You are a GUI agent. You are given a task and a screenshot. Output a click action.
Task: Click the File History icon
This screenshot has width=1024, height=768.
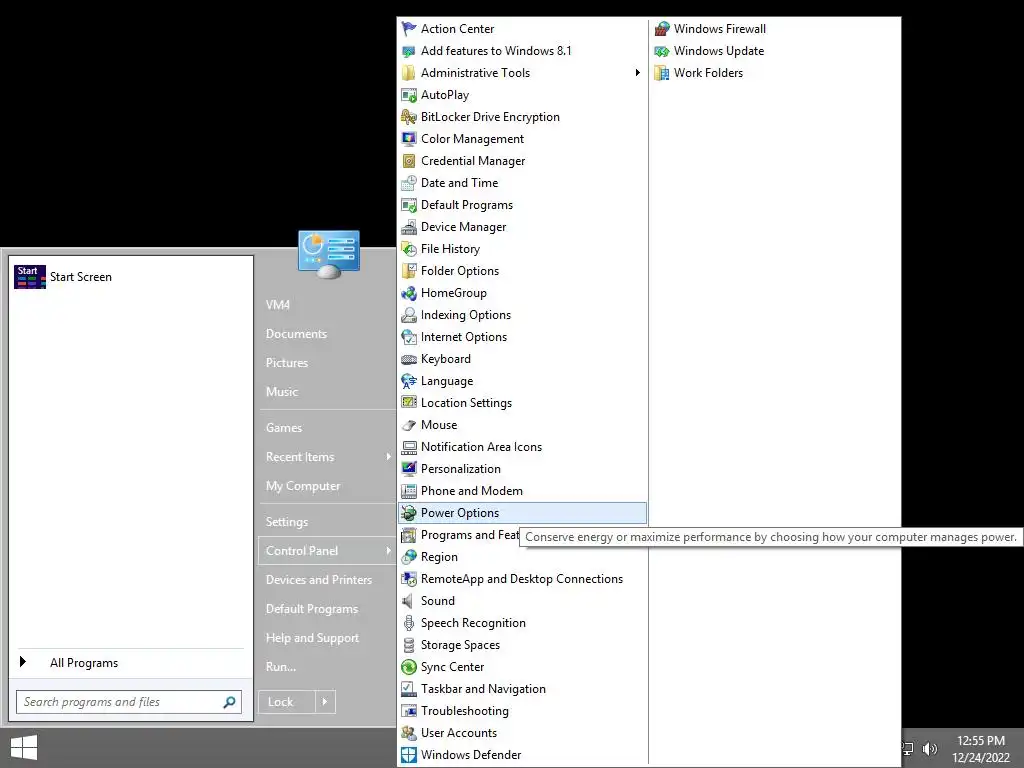point(409,249)
